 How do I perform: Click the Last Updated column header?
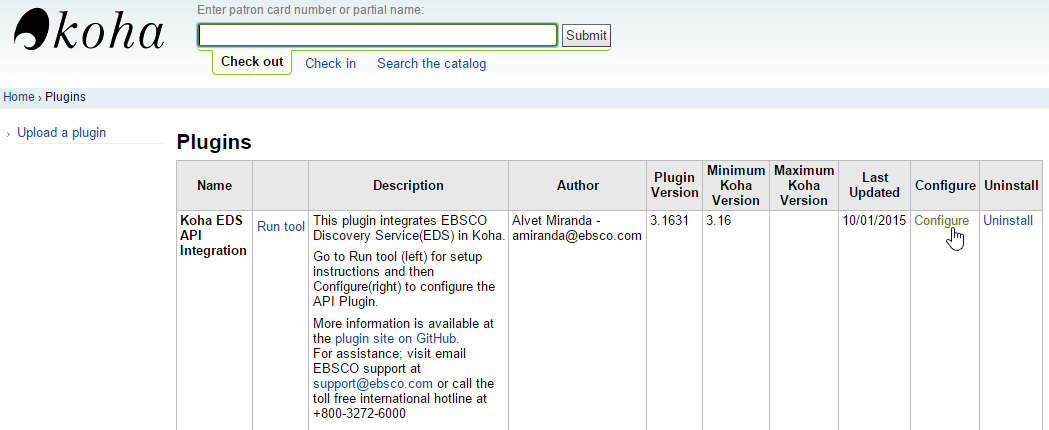click(x=874, y=185)
